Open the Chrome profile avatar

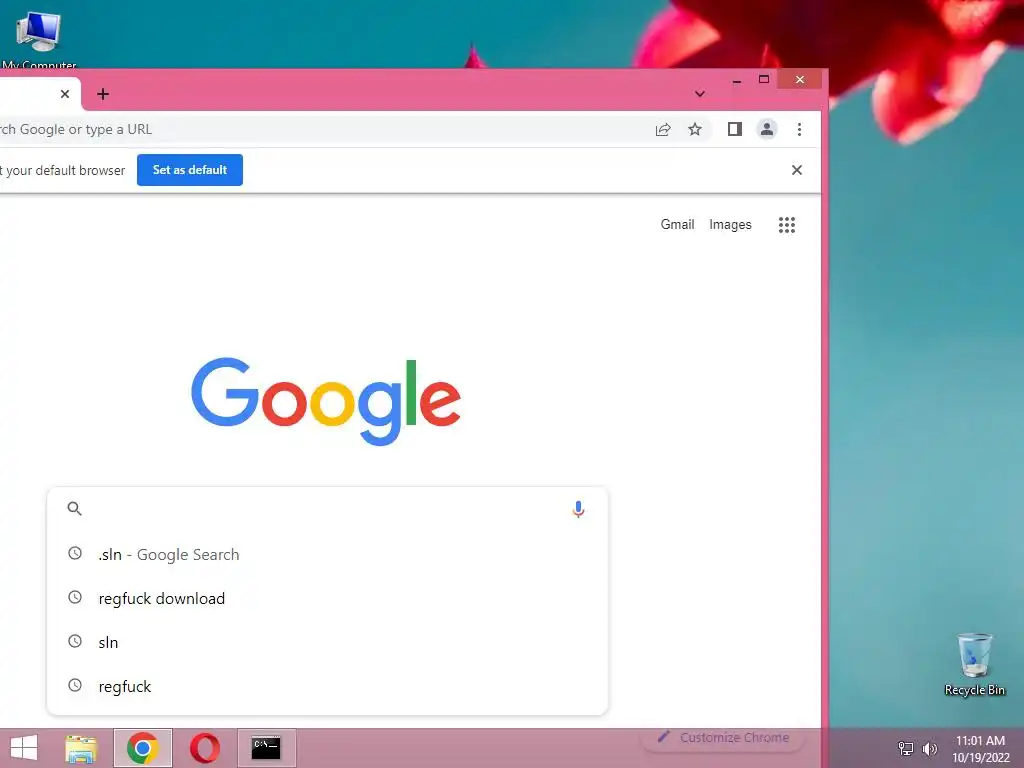(x=767, y=129)
